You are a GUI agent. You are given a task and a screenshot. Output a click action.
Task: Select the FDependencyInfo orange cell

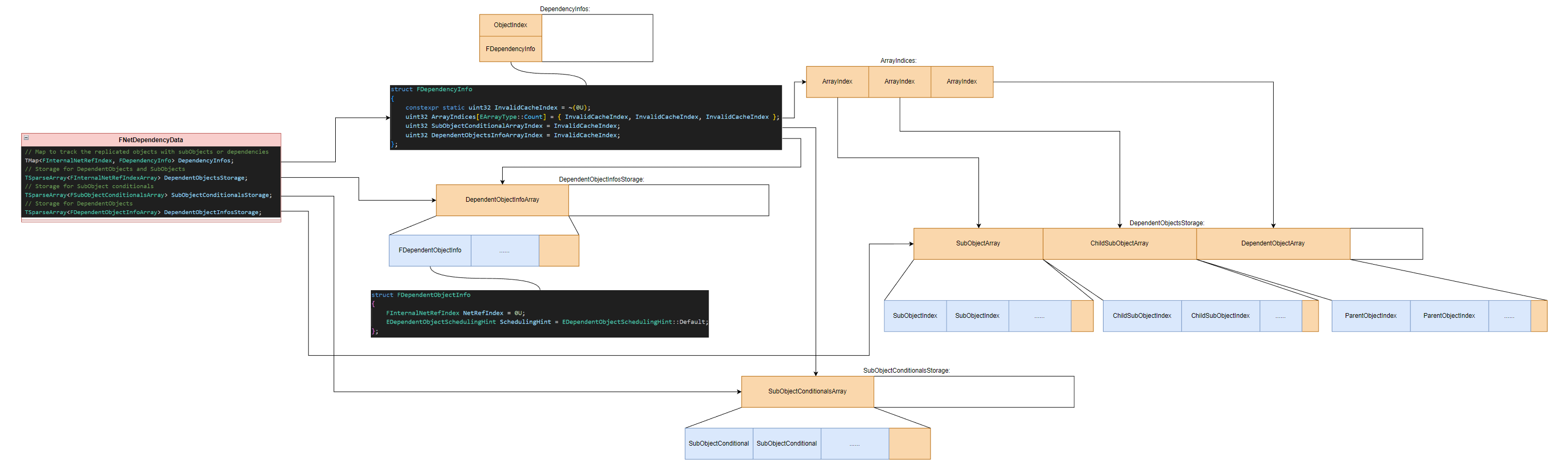pyautogui.click(x=510, y=50)
